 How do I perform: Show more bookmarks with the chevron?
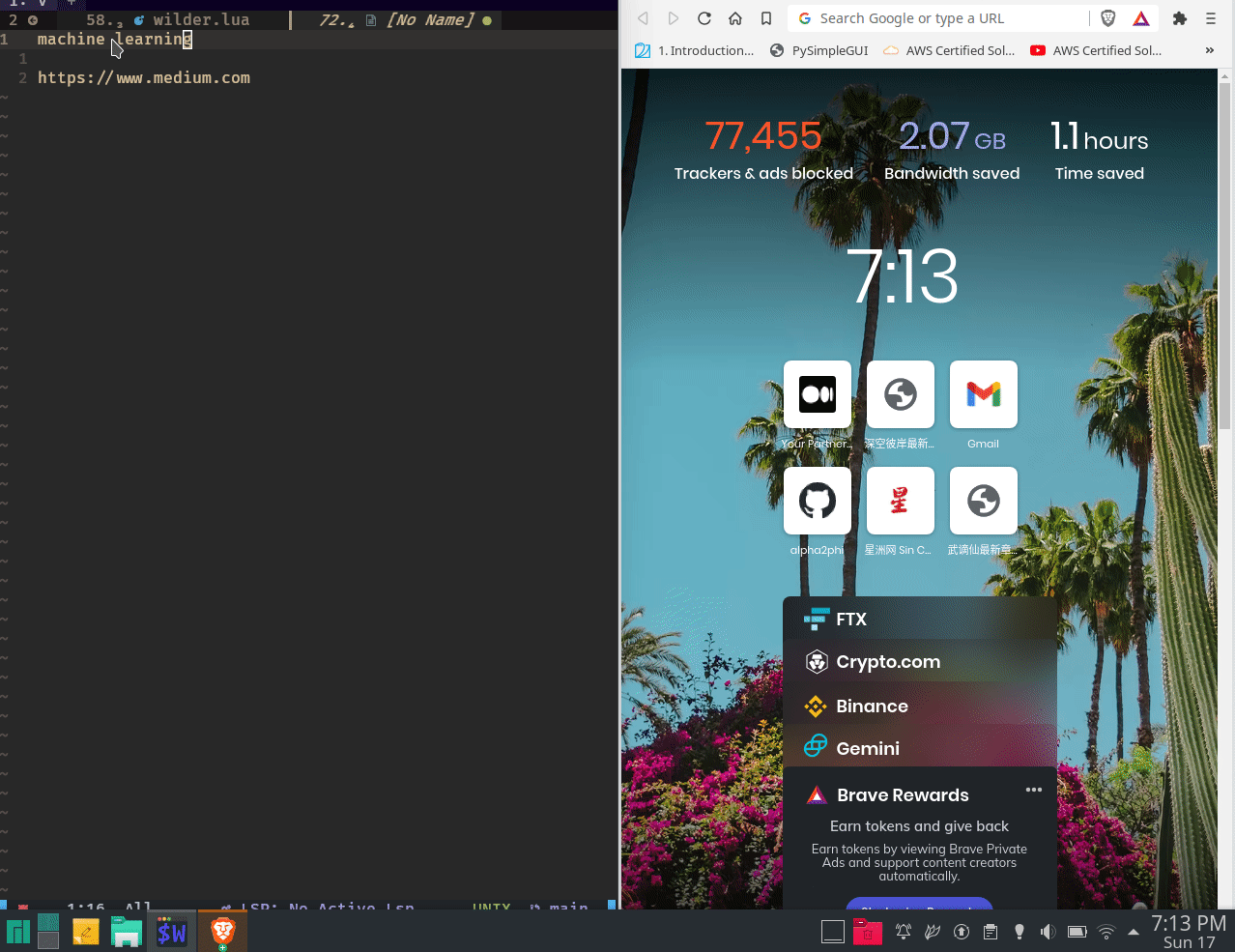click(x=1209, y=50)
